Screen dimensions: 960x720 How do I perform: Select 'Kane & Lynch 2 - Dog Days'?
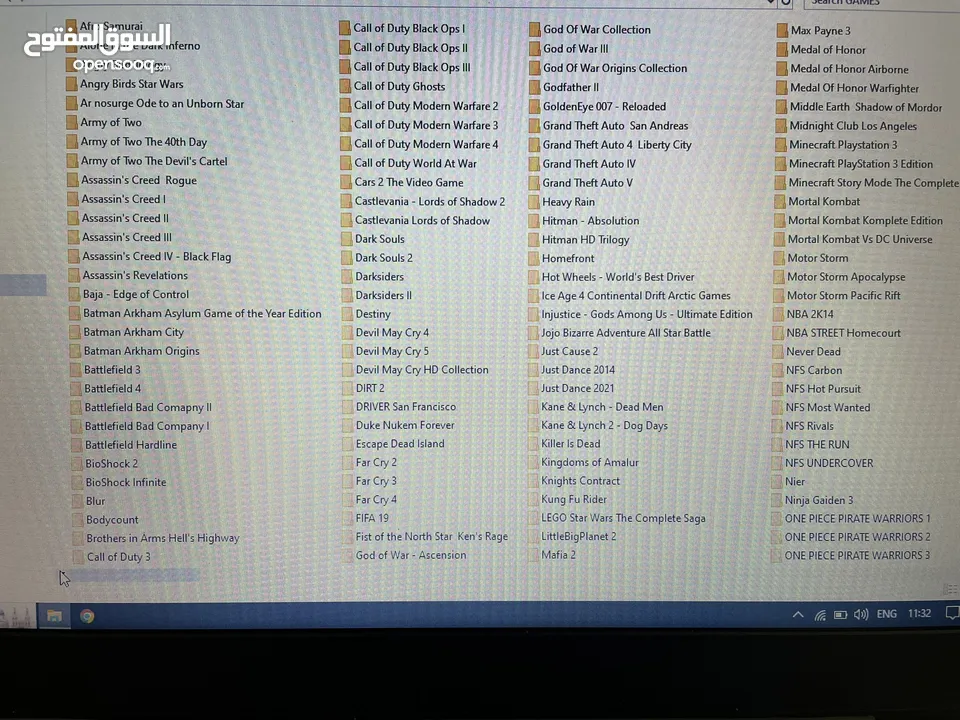604,426
